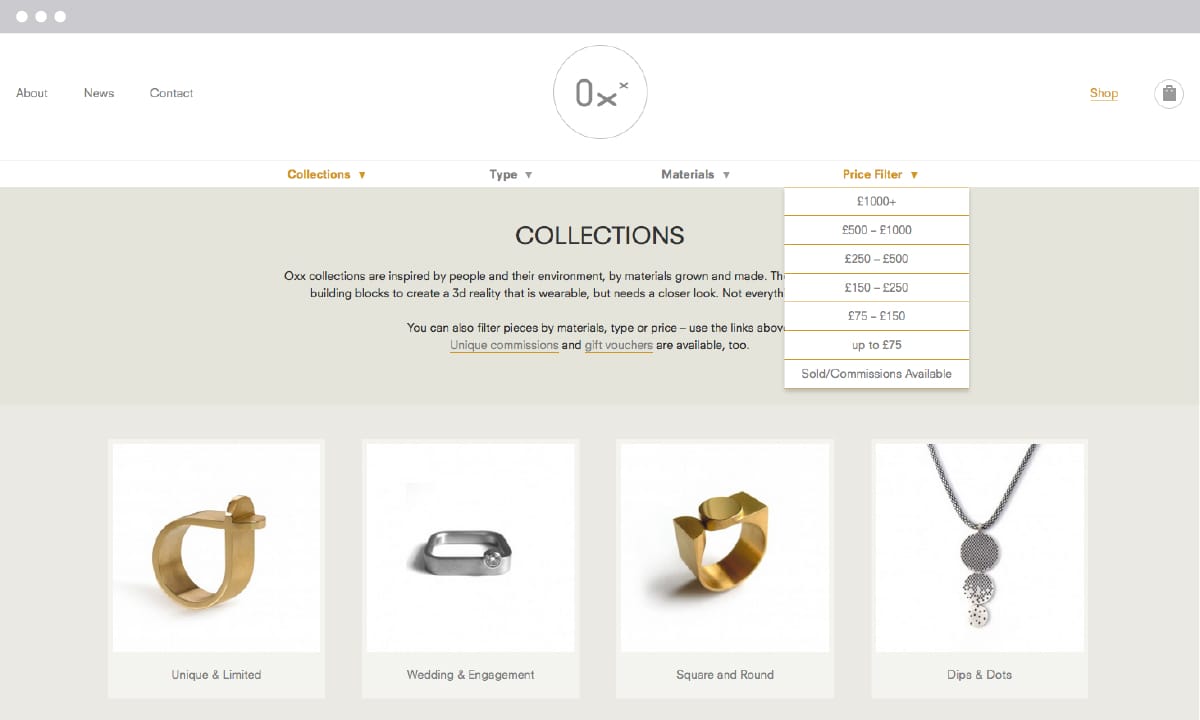Screen dimensions: 1200x720
Task: Filter by £250 – £500 price range
Action: tap(876, 259)
